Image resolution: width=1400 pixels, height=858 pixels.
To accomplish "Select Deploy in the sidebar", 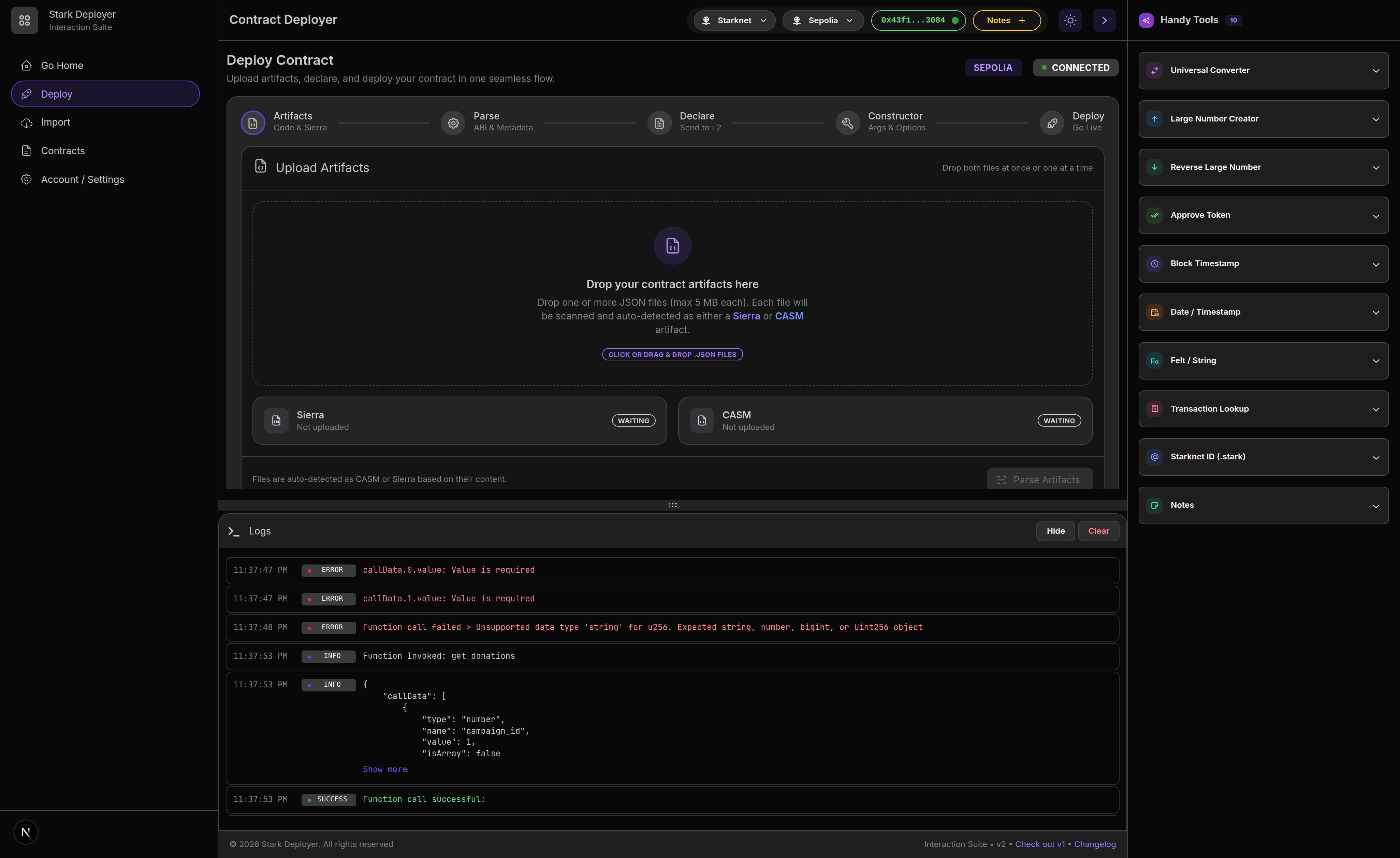I will 105,94.
